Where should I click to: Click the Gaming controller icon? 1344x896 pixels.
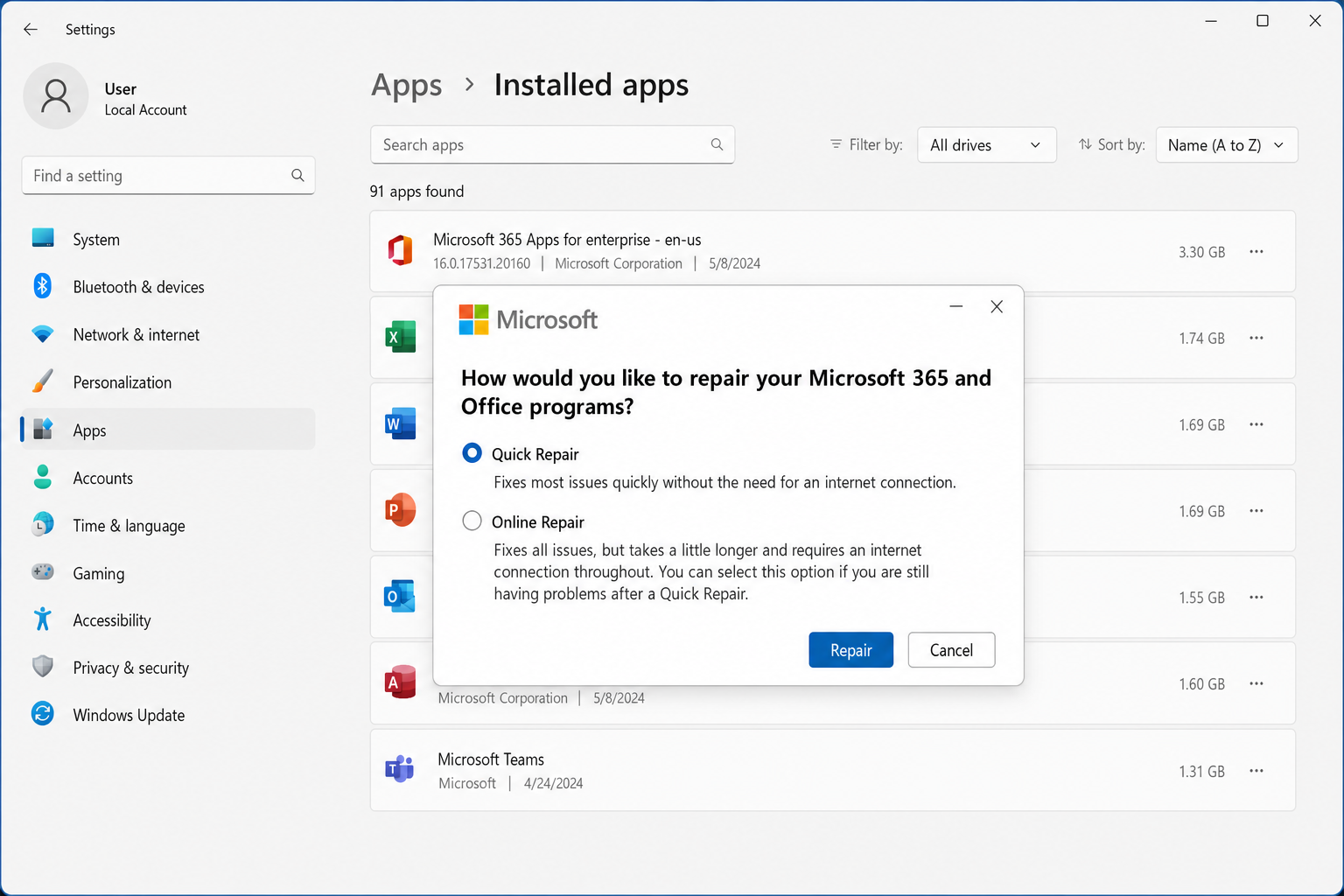43,571
